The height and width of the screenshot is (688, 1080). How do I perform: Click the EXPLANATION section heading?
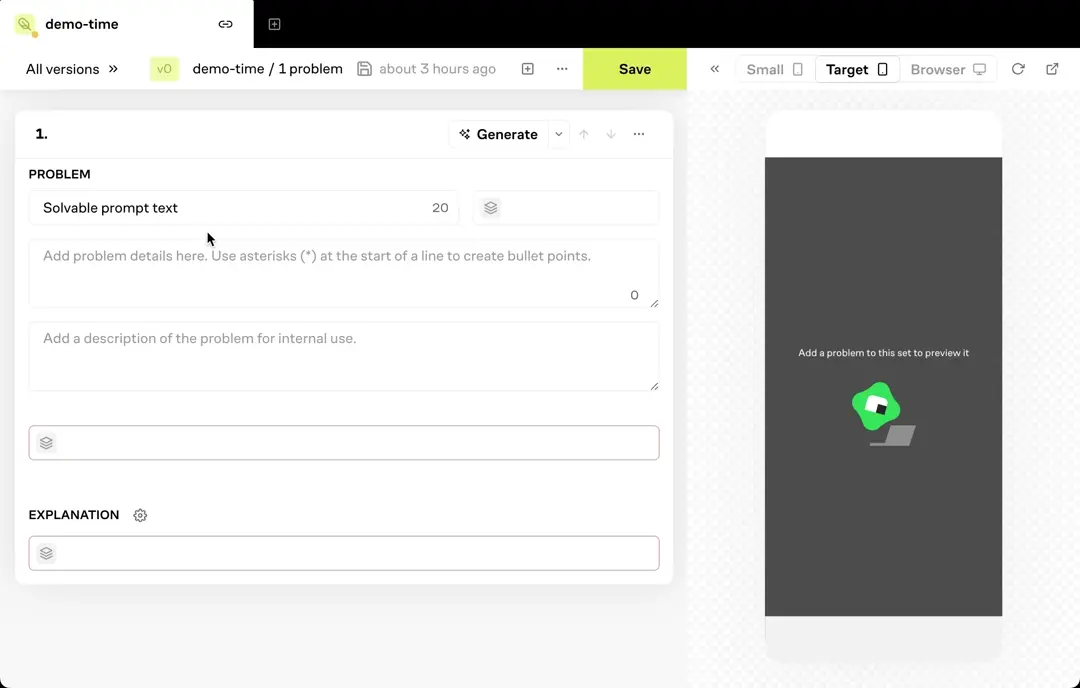click(74, 515)
